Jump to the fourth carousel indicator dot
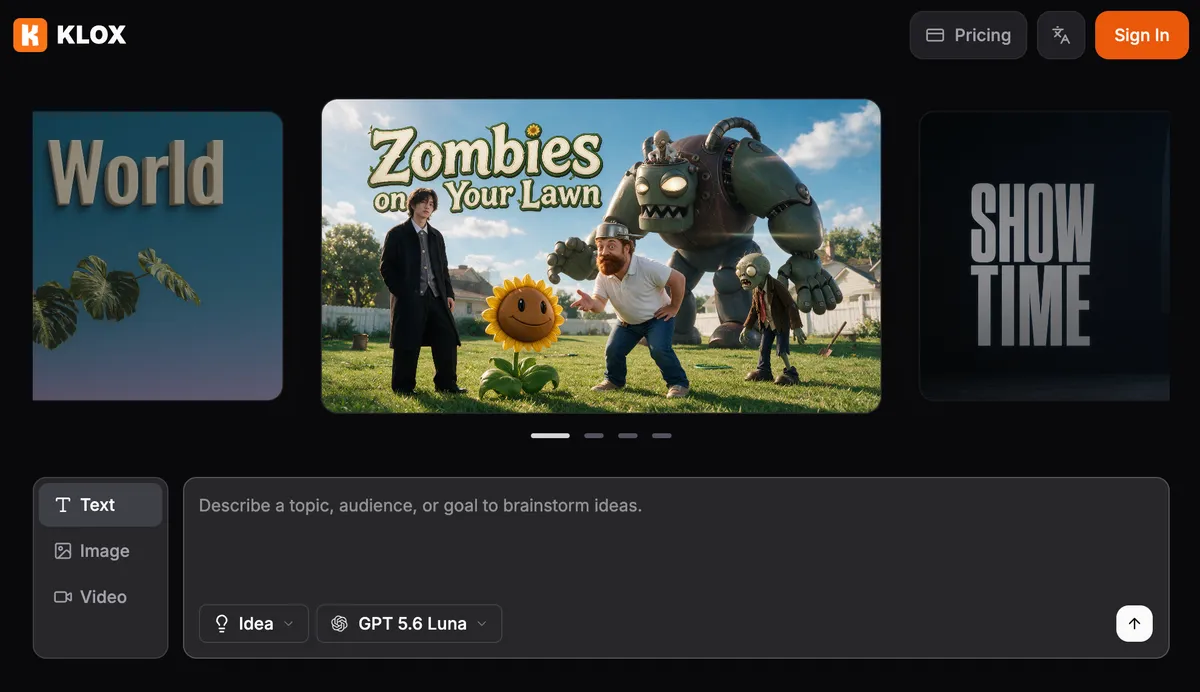The height and width of the screenshot is (692, 1200). pos(662,436)
